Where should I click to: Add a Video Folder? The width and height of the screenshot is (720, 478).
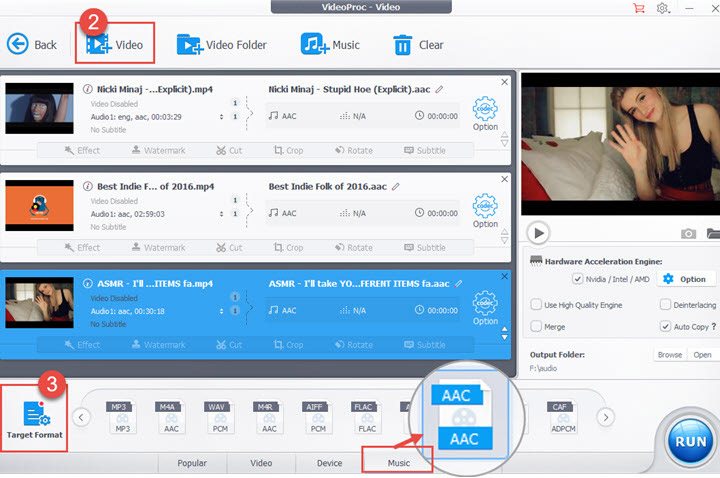coord(221,45)
